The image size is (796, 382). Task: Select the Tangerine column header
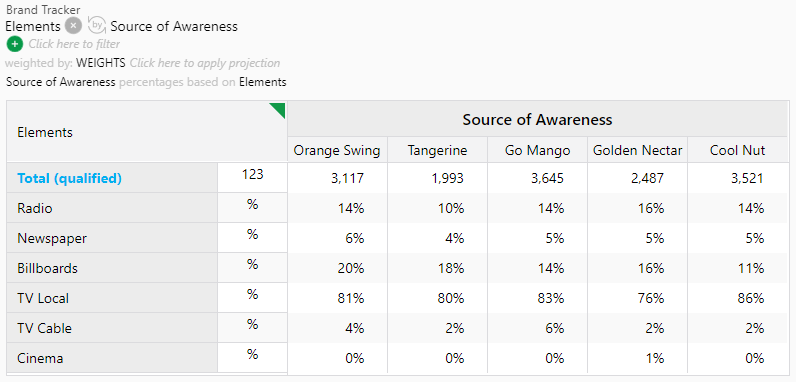[437, 150]
